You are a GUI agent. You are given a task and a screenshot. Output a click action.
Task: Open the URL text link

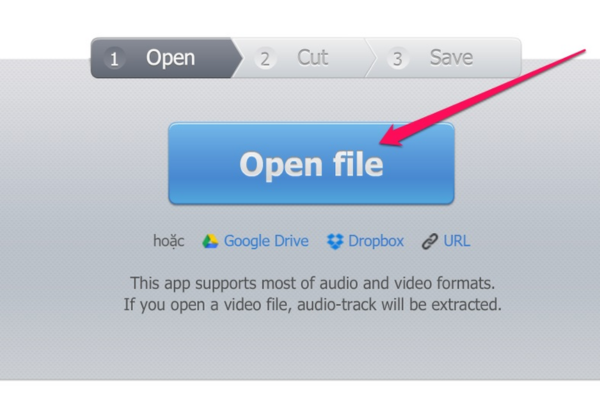pos(457,241)
